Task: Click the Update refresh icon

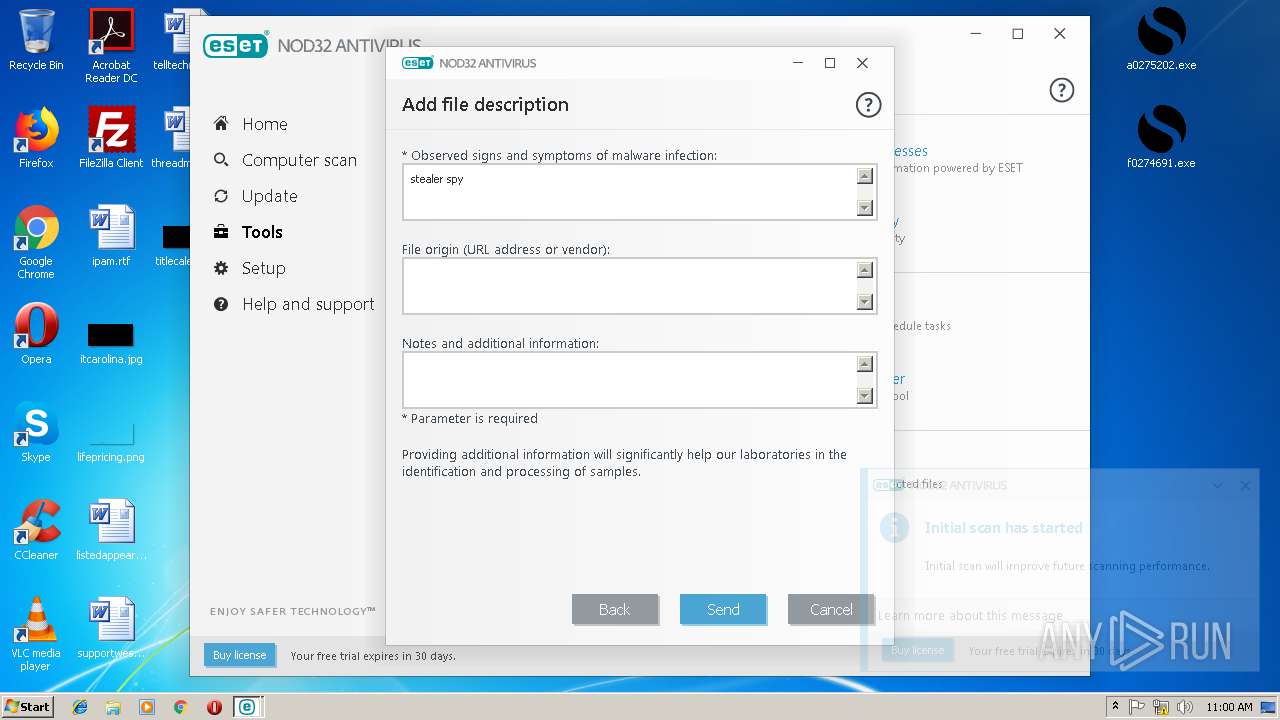Action: [221, 196]
